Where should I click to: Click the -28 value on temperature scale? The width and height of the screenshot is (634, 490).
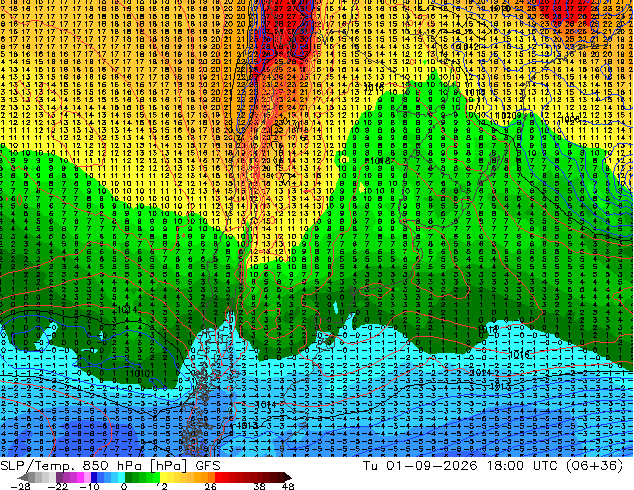(20, 486)
